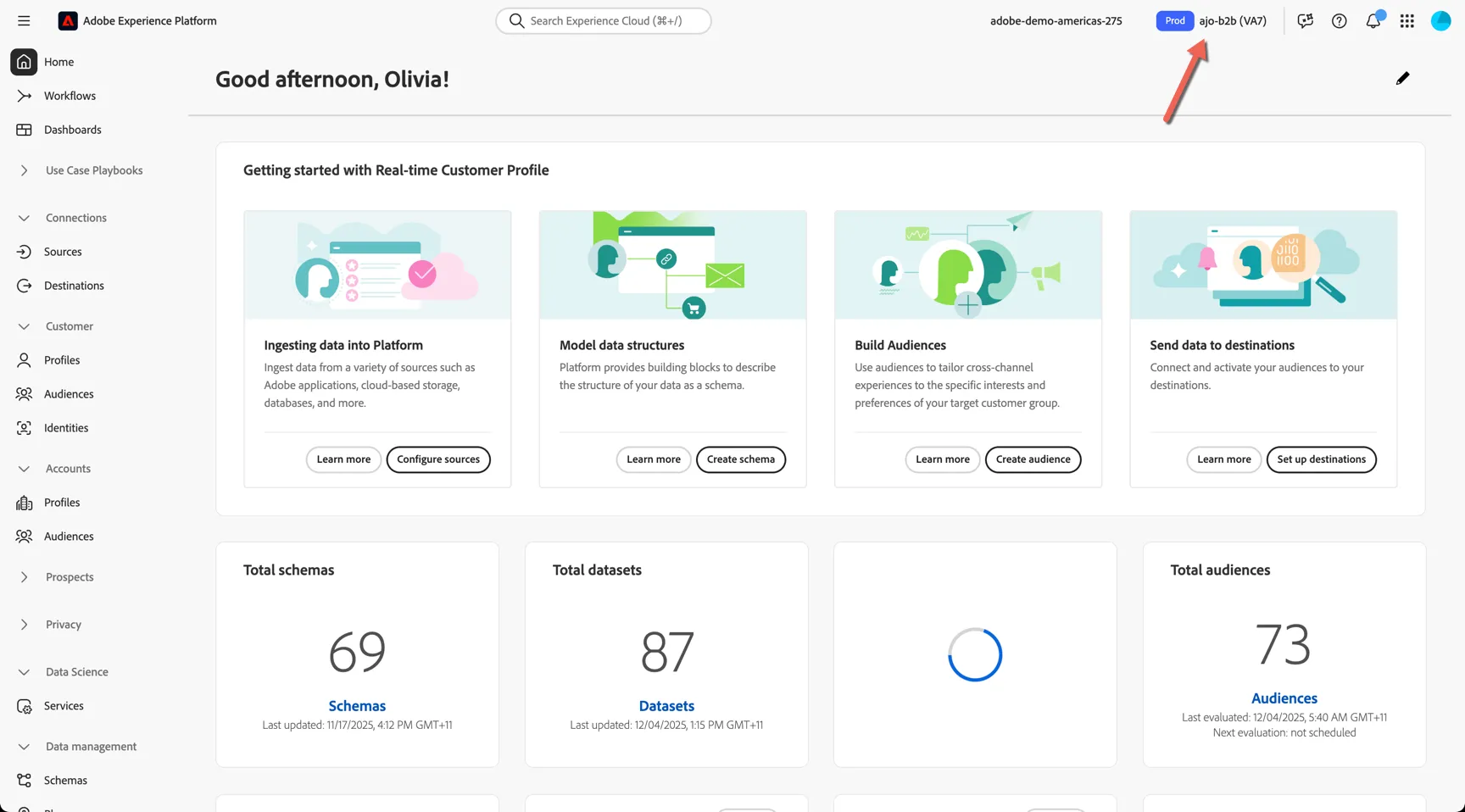Open the feedback chat icon

(x=1306, y=20)
